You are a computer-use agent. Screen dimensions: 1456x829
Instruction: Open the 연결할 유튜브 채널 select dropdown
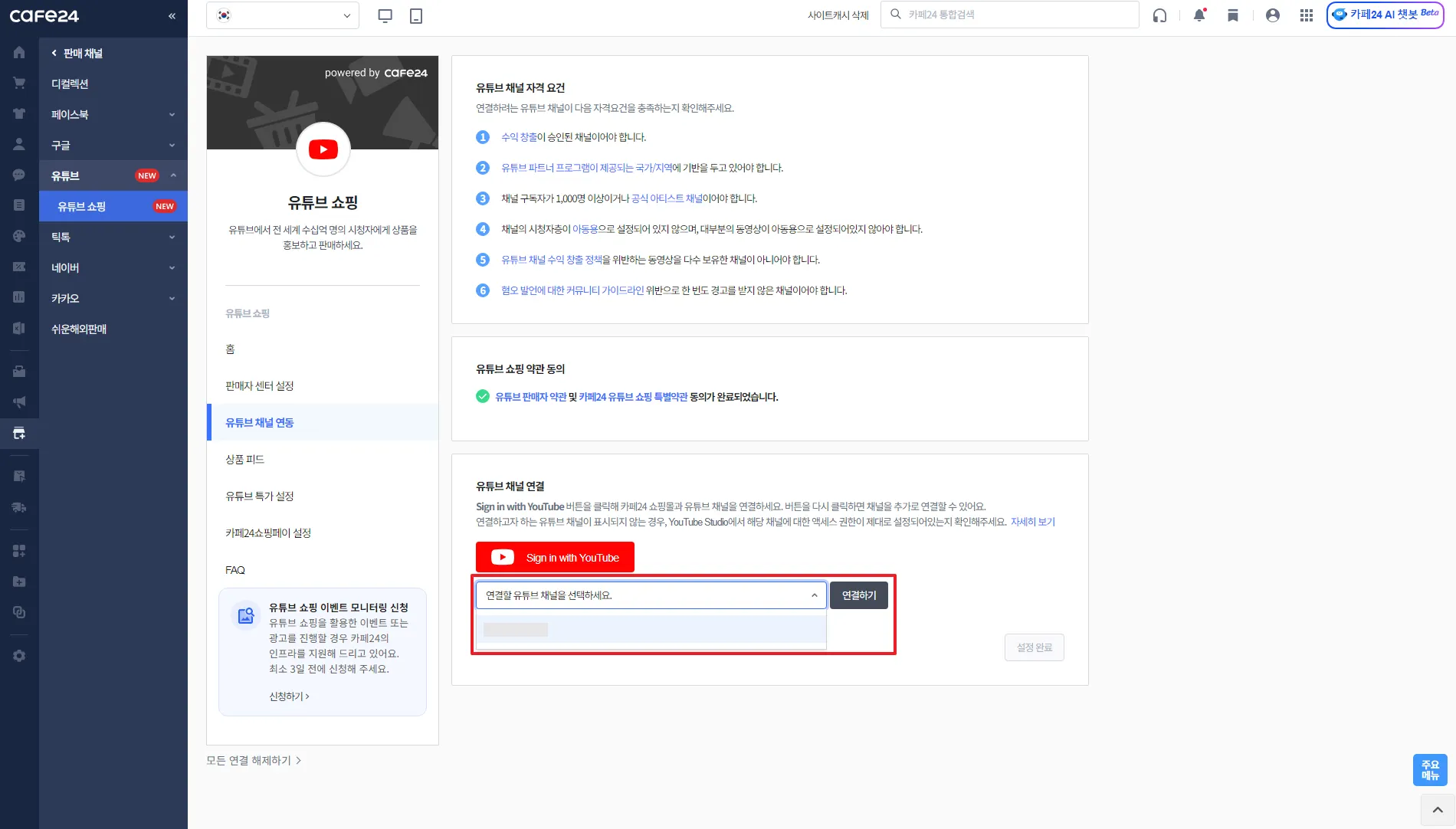(651, 595)
